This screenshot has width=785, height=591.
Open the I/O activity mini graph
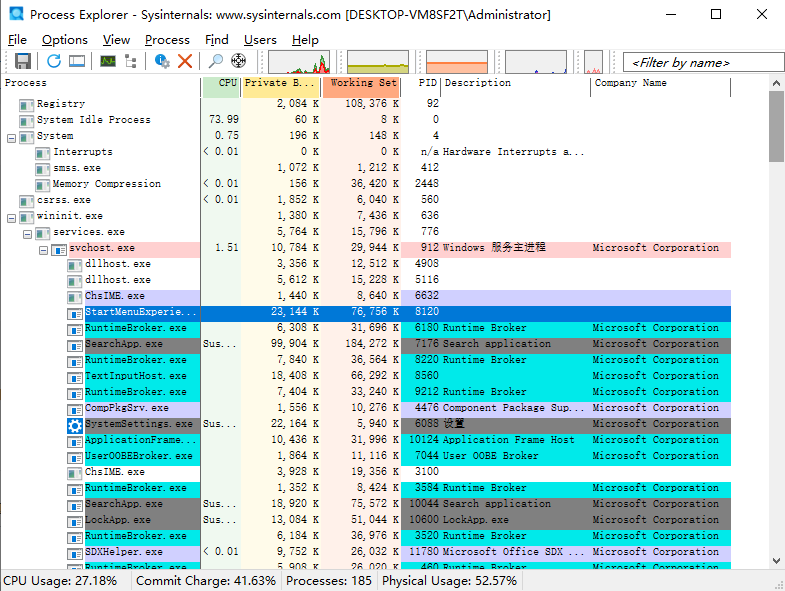[x=536, y=62]
